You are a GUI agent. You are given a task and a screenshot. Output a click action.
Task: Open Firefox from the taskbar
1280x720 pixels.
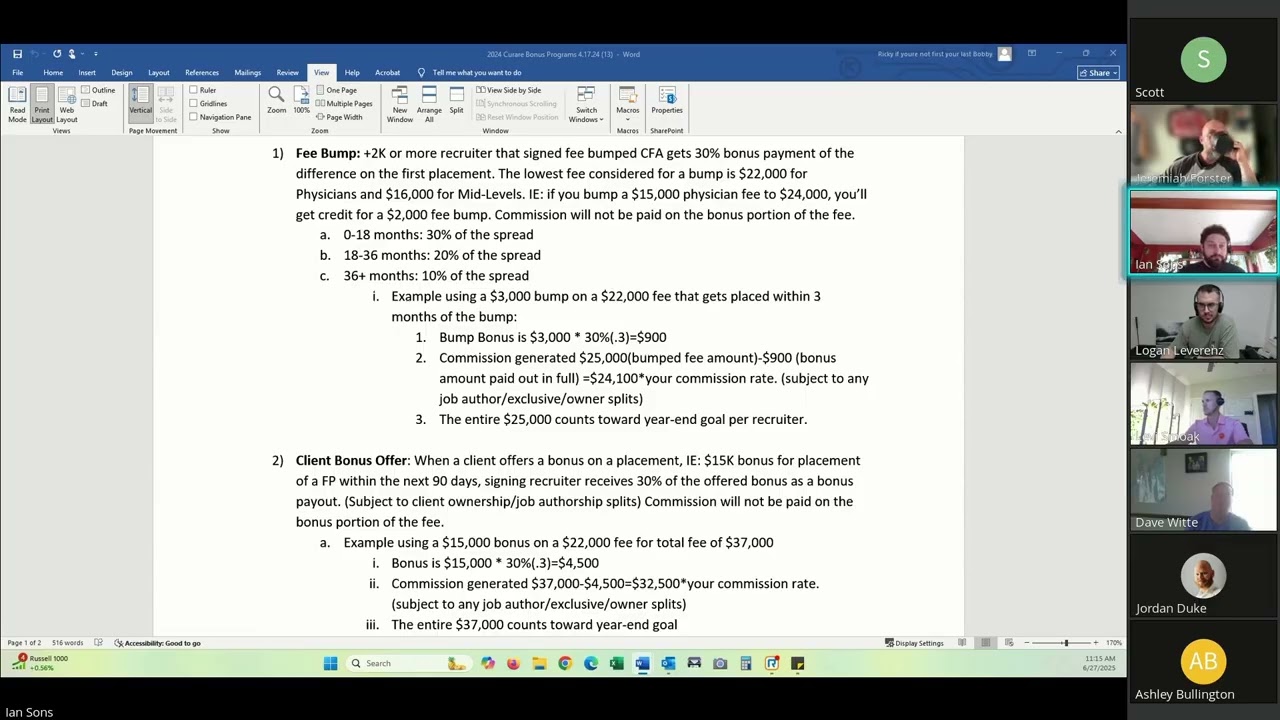(x=513, y=663)
